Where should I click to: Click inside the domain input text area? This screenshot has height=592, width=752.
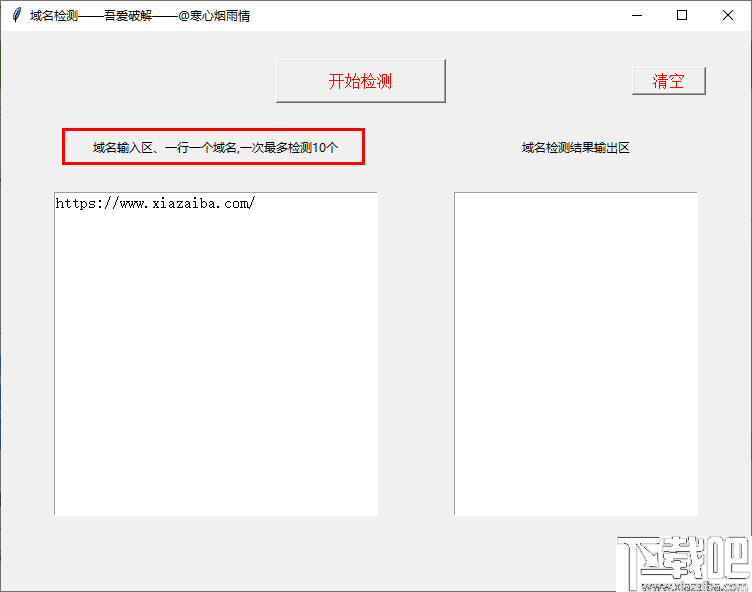(216, 354)
